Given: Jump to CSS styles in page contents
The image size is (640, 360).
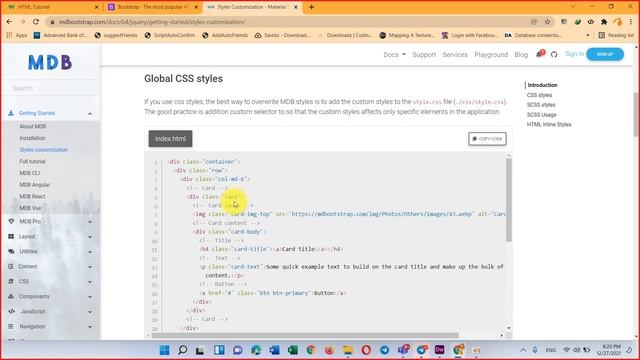Looking at the screenshot, I should coord(539,95).
